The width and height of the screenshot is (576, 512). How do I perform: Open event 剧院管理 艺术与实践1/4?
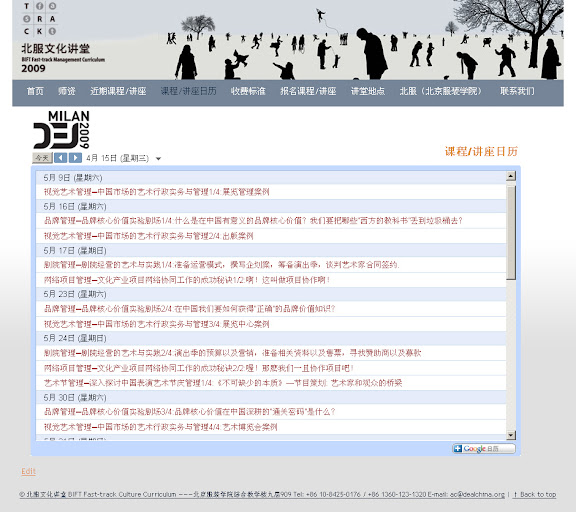(222, 265)
